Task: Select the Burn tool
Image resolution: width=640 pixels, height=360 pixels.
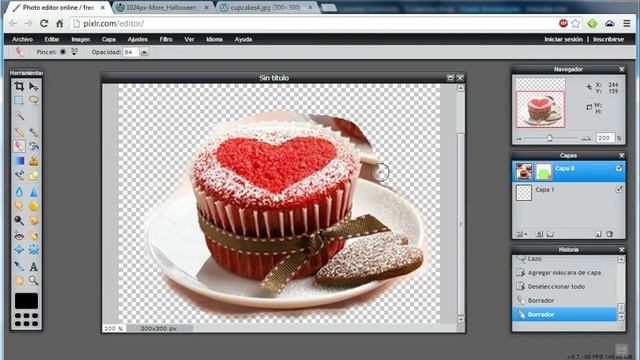Action: click(x=33, y=220)
